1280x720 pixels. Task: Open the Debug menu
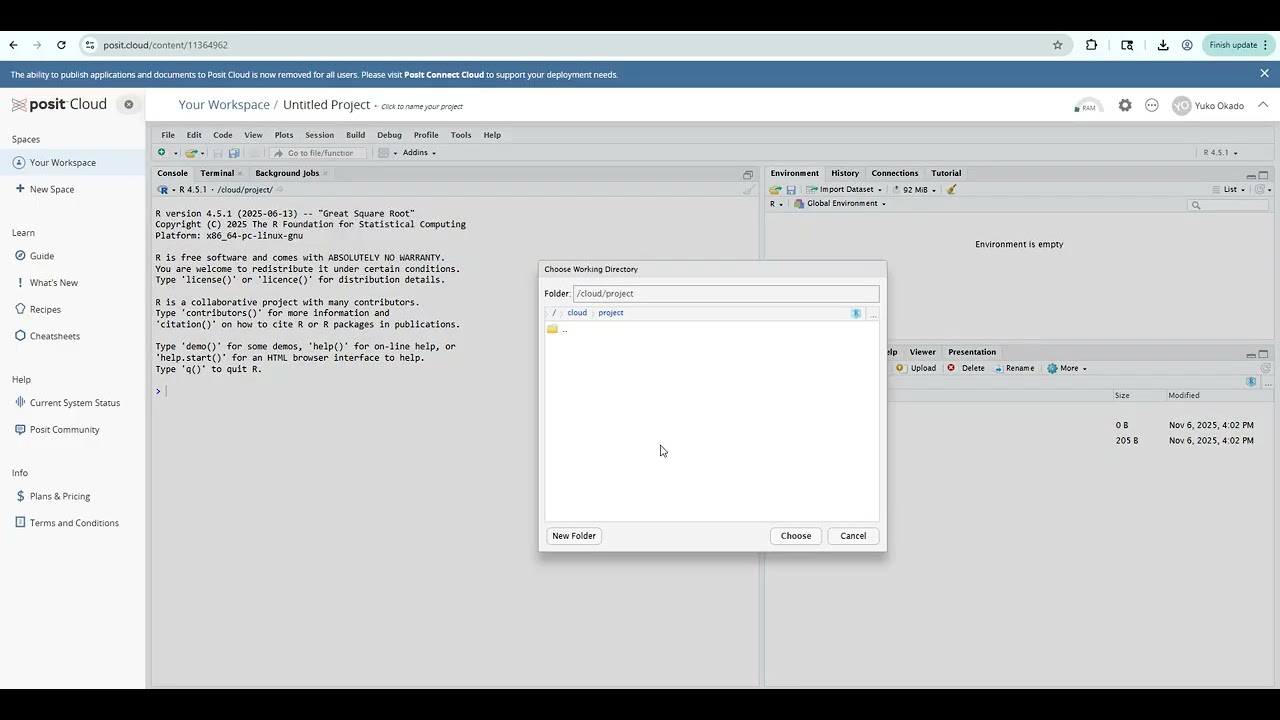coord(389,135)
